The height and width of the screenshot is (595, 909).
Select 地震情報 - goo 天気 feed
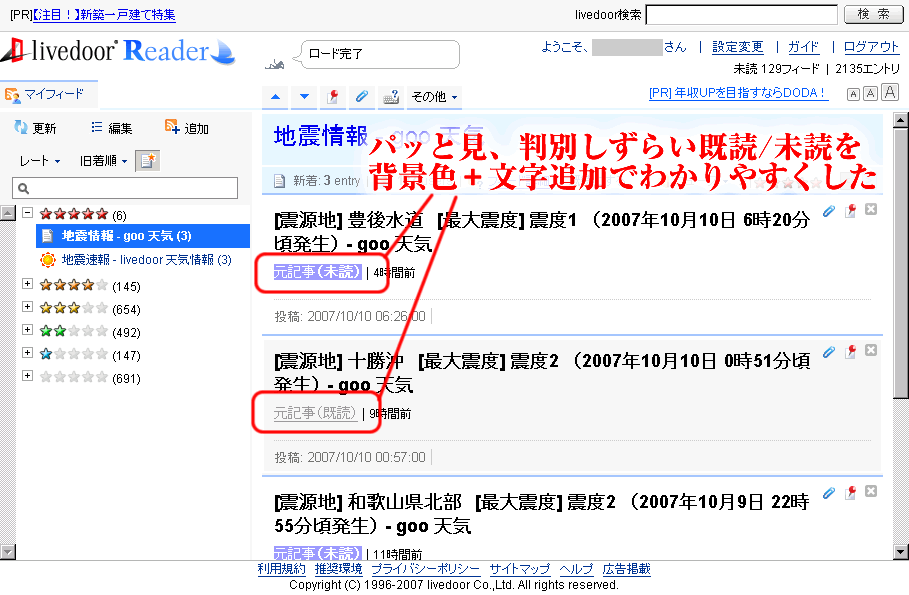(x=143, y=236)
